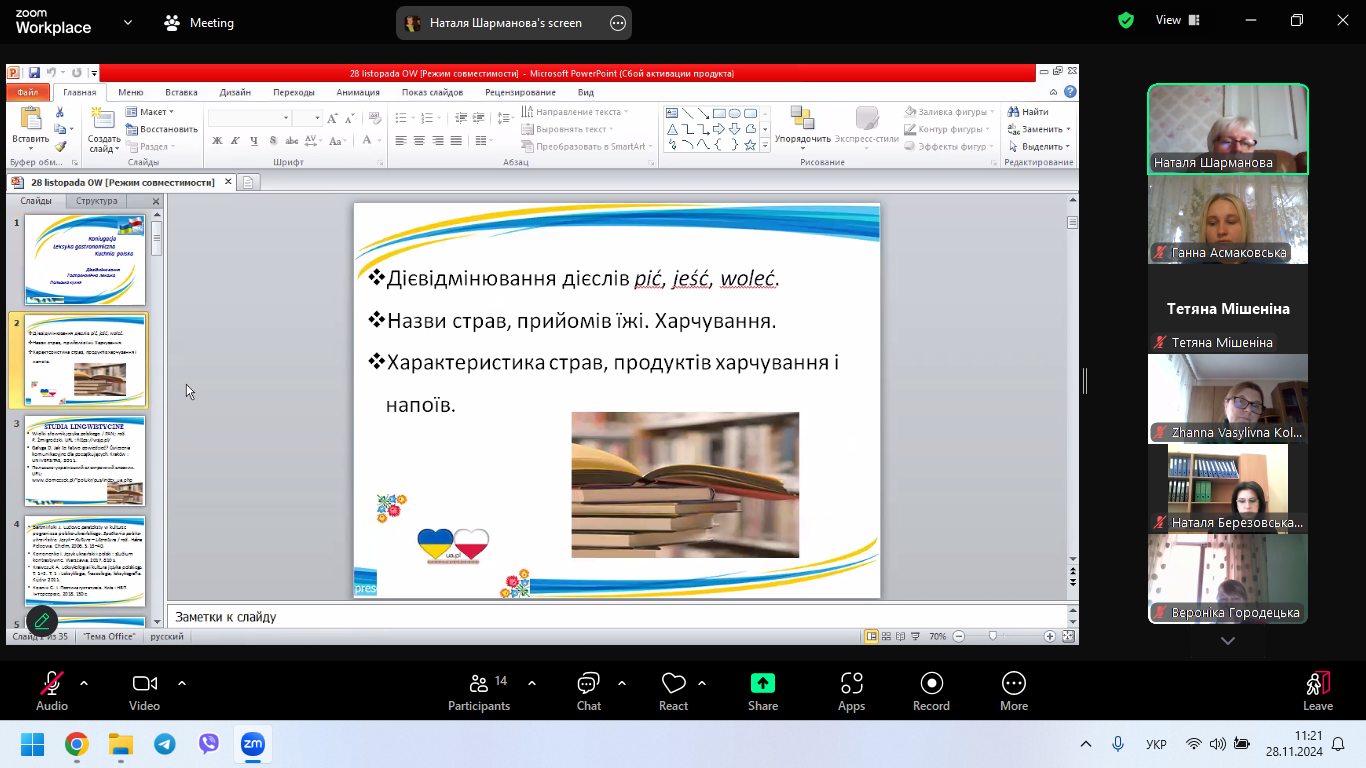This screenshot has width=1366, height=768.
Task: Click the Найти (Find) binoculars button
Action: click(1028, 112)
